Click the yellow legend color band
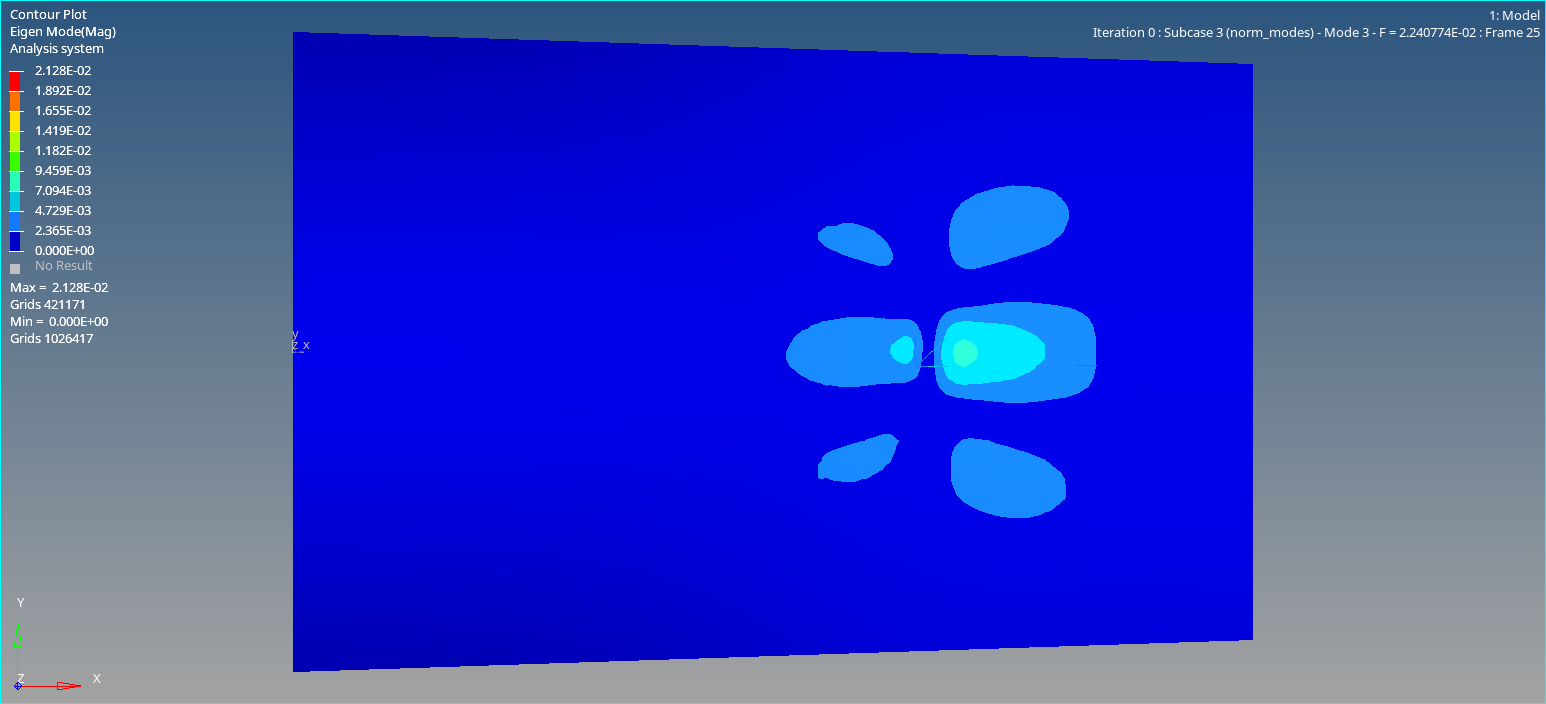This screenshot has width=1546, height=704. (15, 121)
